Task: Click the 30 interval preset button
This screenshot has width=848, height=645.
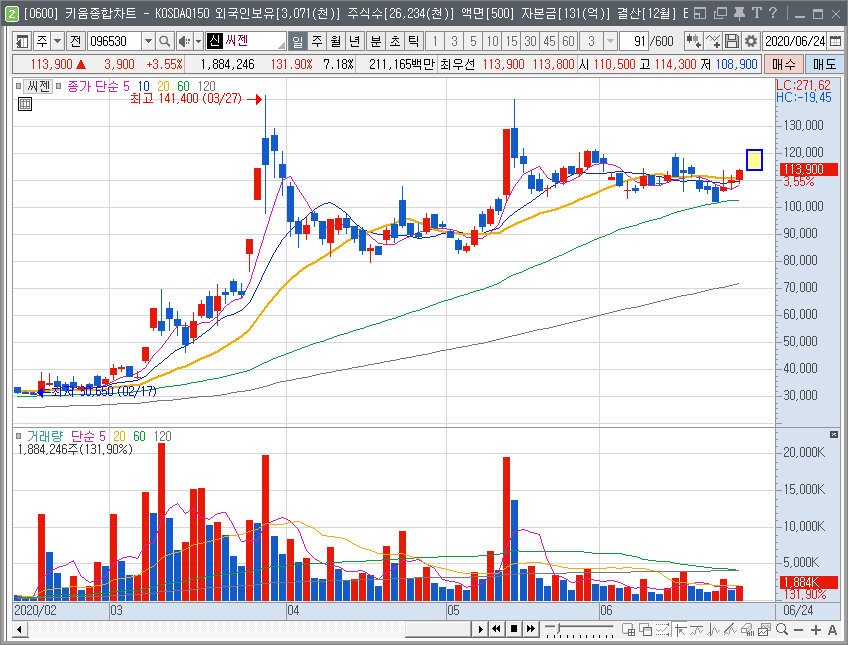Action: tap(531, 41)
